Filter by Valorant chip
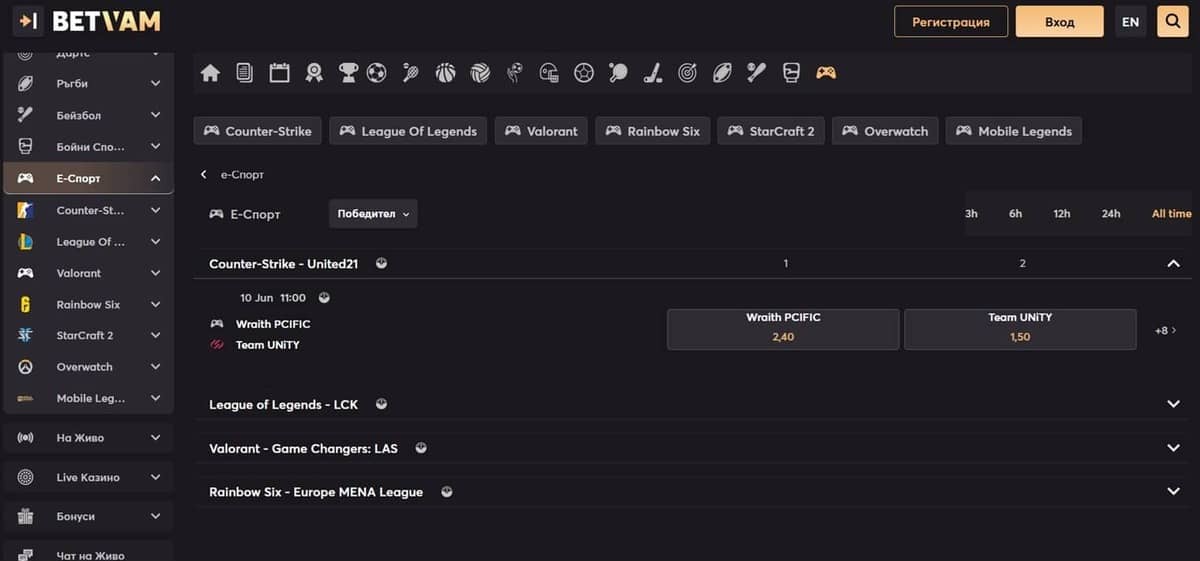This screenshot has width=1200, height=561. click(x=541, y=131)
